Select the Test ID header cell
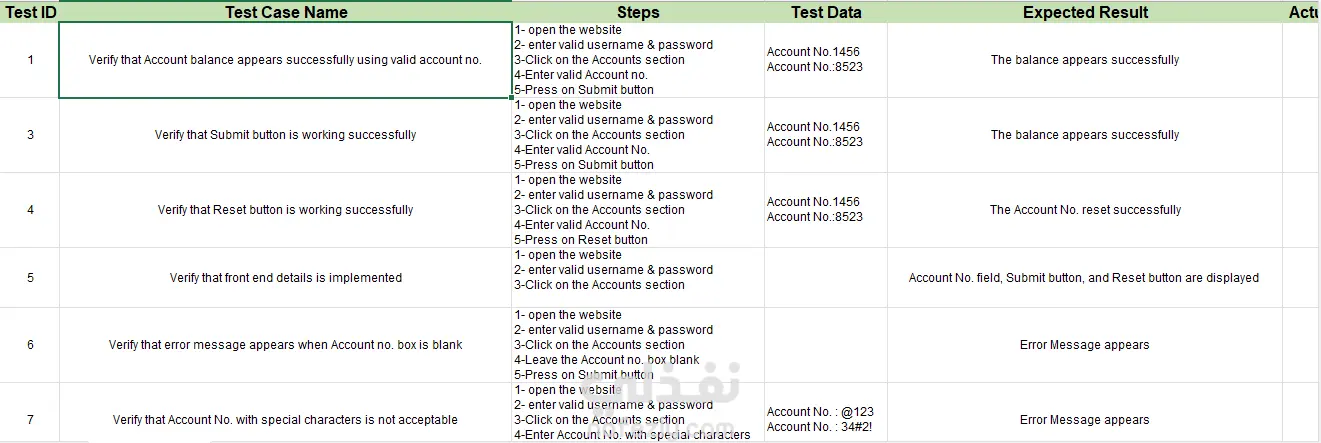The height and width of the screenshot is (443, 1321). tap(29, 12)
